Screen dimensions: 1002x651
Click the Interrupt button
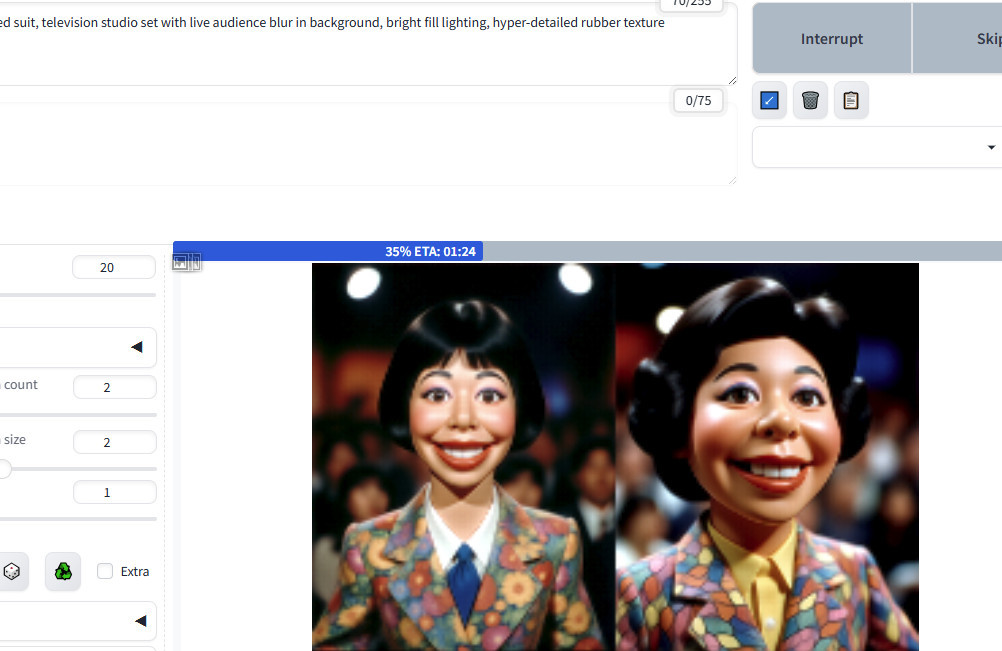pos(831,38)
